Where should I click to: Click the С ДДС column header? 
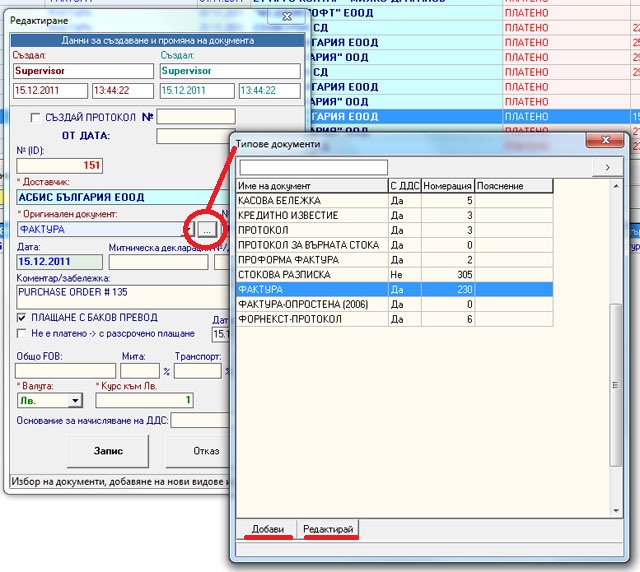404,186
